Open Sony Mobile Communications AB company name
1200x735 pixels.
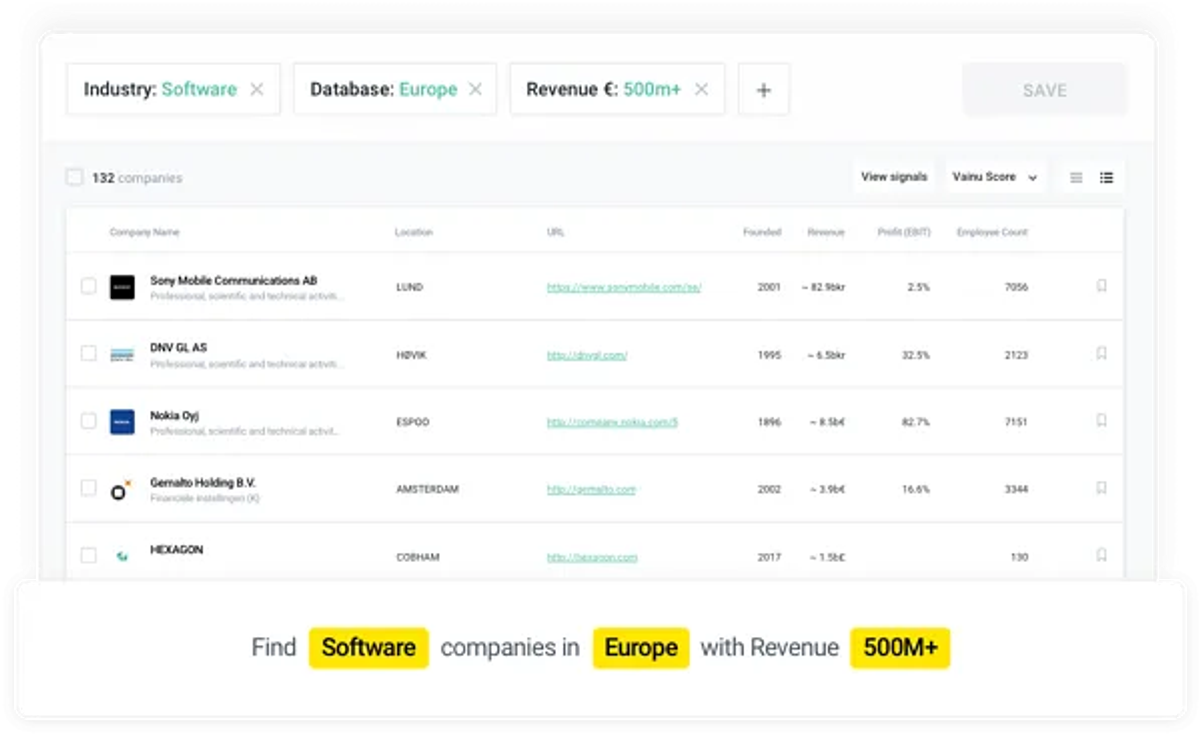pyautogui.click(x=234, y=281)
